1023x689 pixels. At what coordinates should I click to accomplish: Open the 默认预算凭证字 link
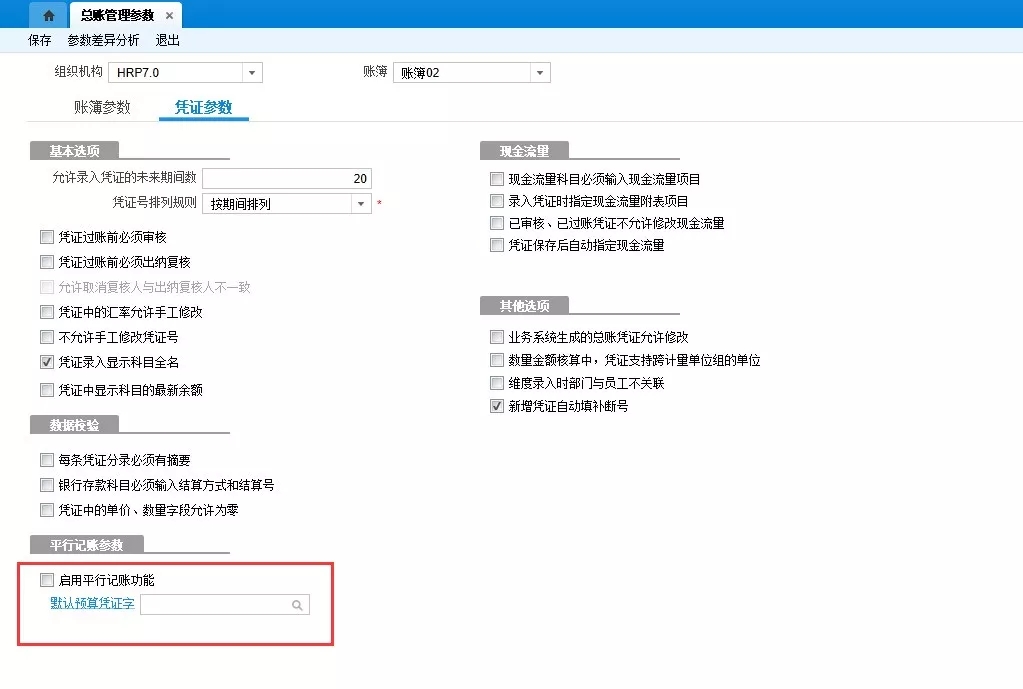pyautogui.click(x=93, y=604)
